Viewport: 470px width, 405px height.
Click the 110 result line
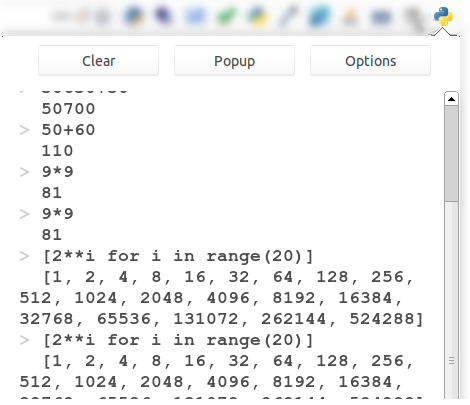pos(57,151)
